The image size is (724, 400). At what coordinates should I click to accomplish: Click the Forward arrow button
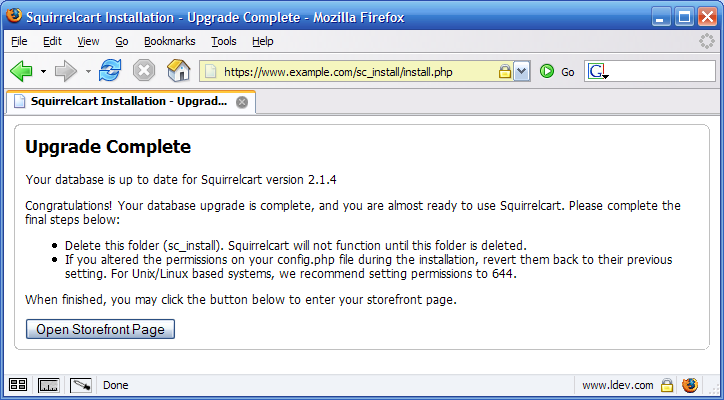[66, 71]
